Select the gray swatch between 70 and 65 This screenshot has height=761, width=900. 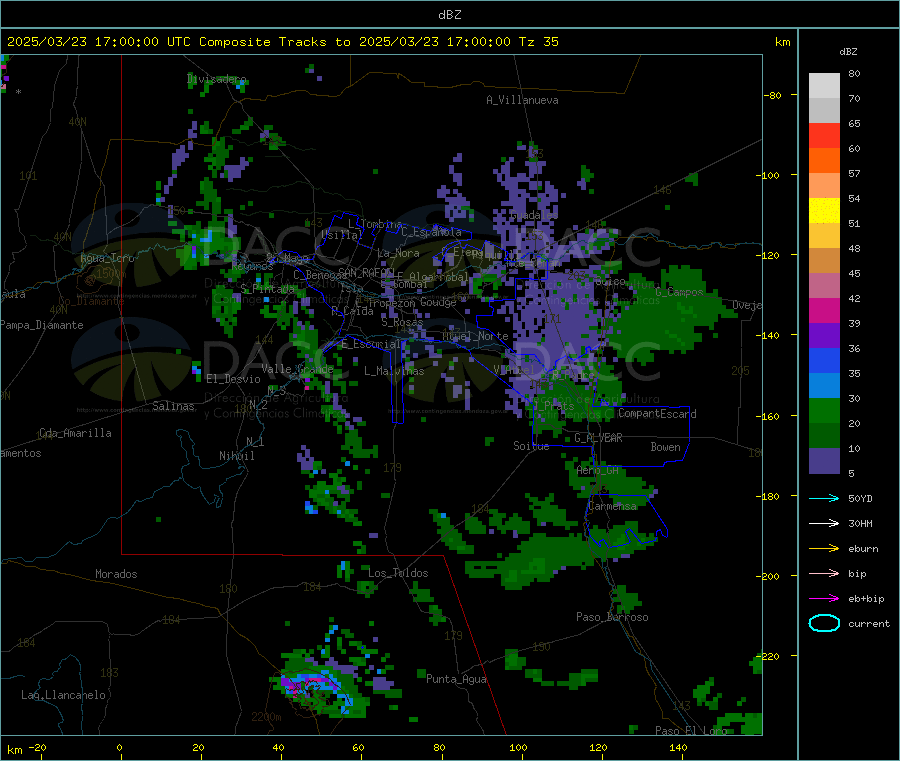824,111
